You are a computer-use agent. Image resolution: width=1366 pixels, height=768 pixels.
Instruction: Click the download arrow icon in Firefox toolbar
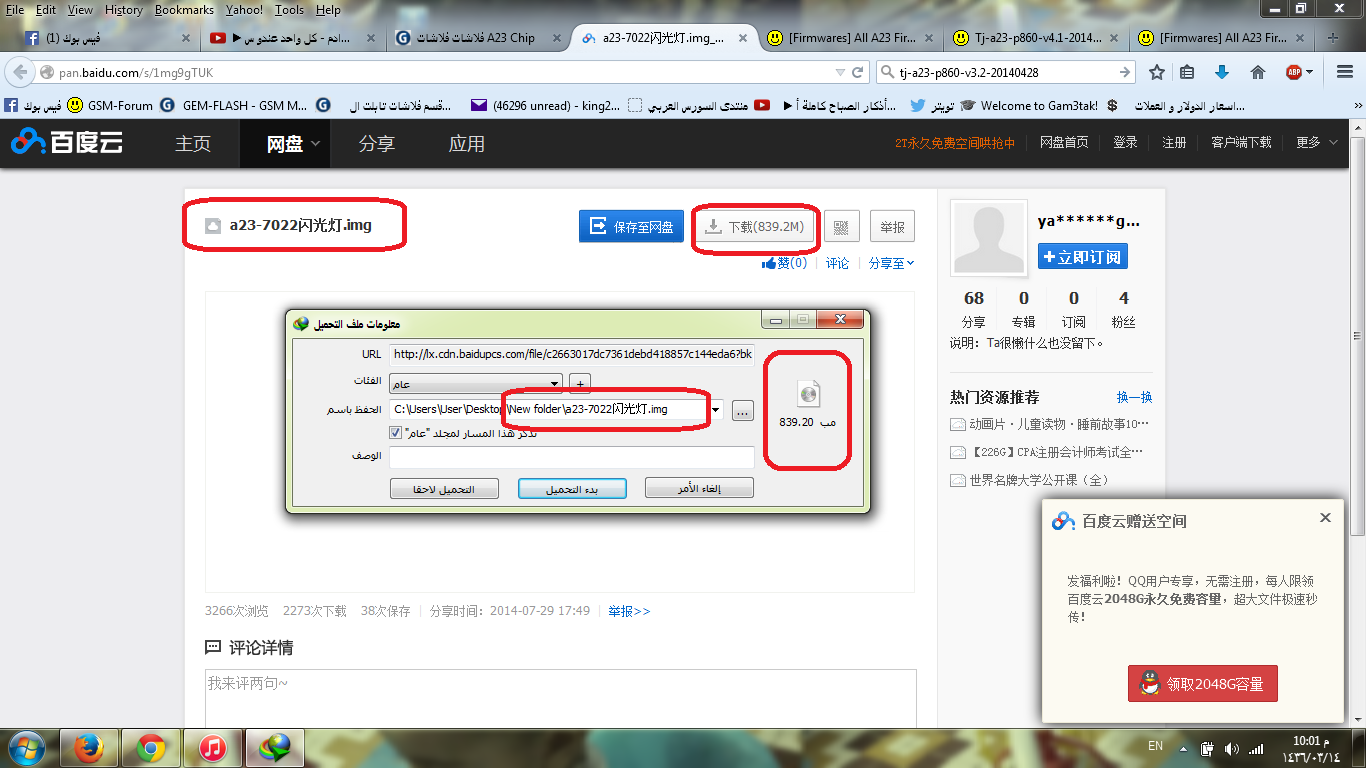[x=1221, y=72]
